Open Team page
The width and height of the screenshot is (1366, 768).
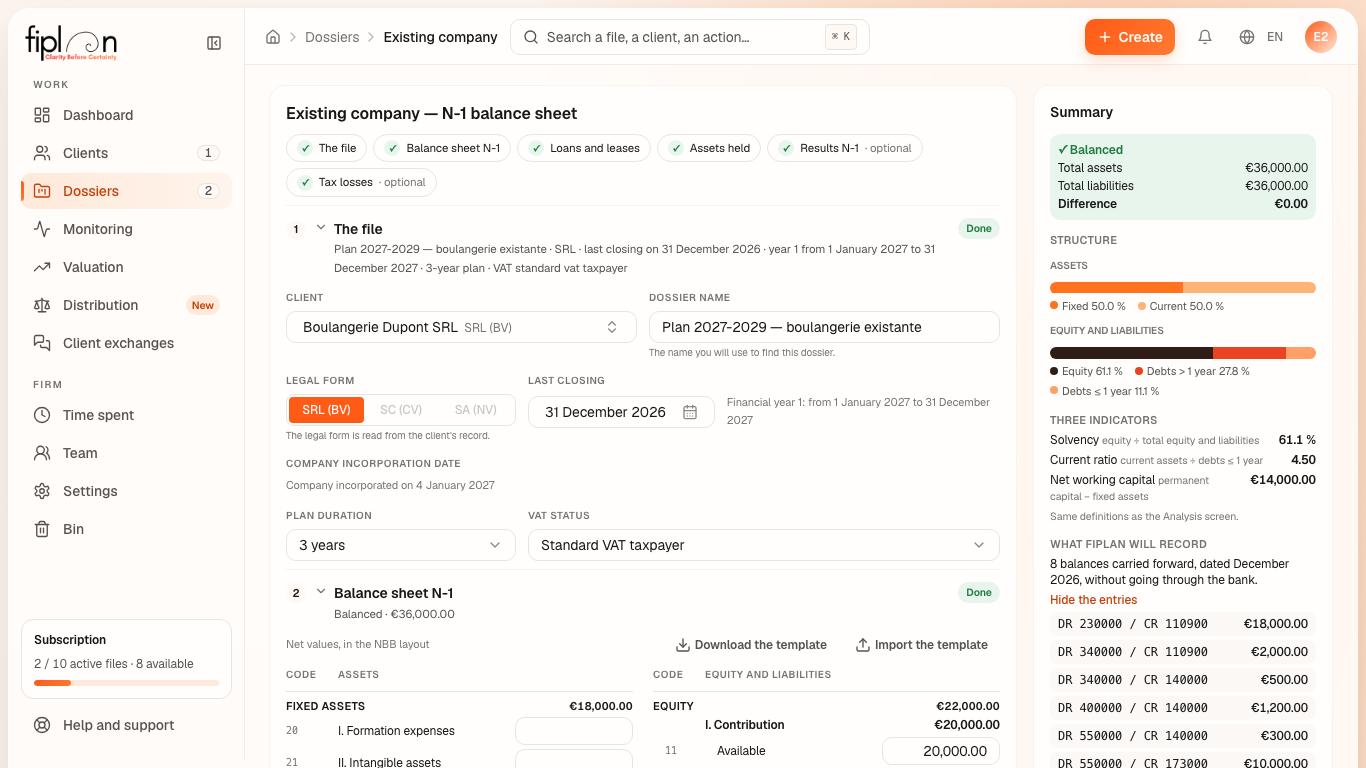[126, 453]
